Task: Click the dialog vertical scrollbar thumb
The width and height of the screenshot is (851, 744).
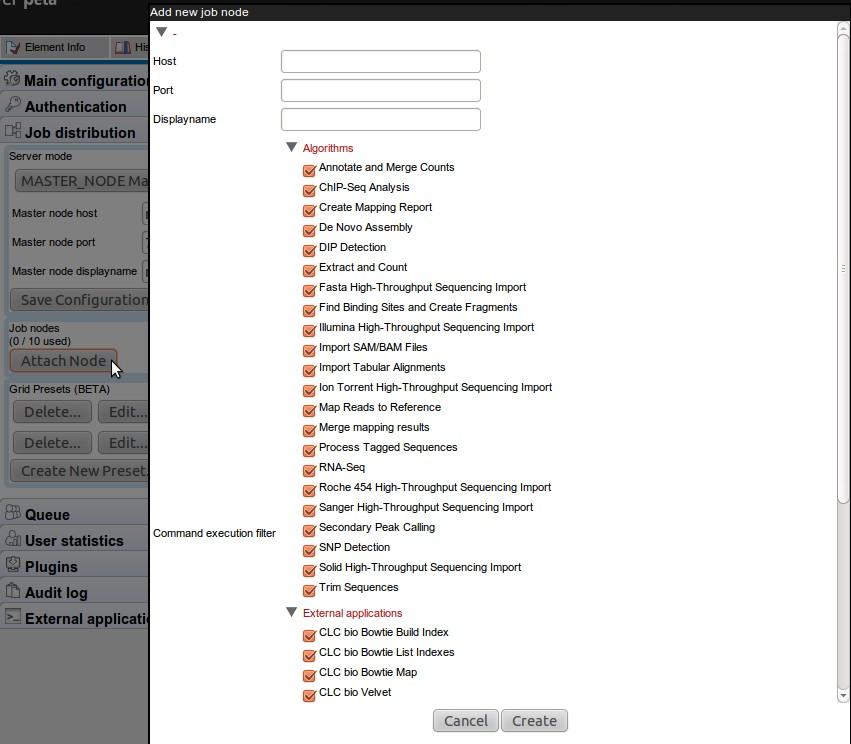Action: tap(843, 269)
